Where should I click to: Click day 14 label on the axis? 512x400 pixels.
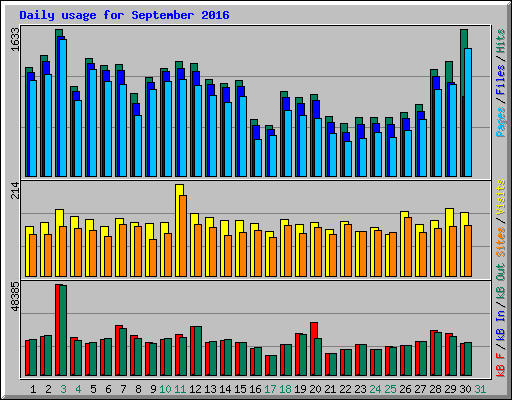point(225,389)
